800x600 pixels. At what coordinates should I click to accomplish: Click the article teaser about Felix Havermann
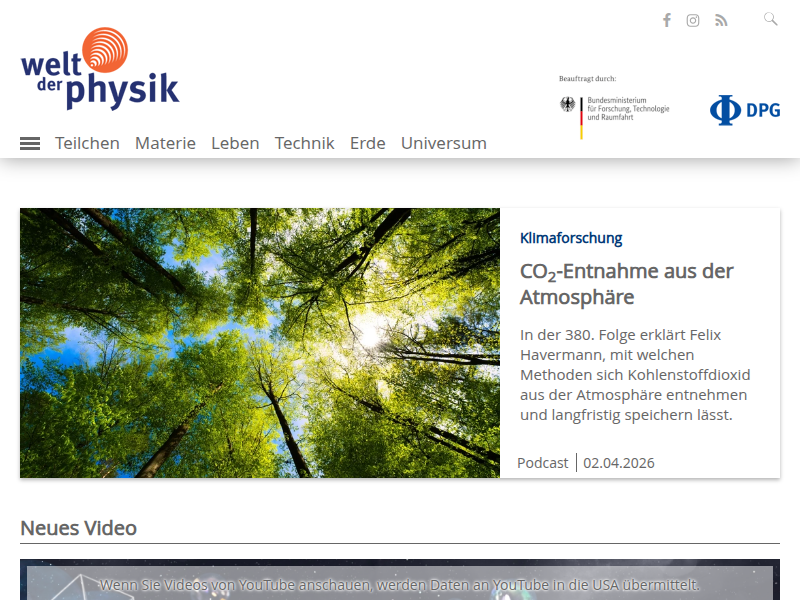pyautogui.click(x=634, y=374)
